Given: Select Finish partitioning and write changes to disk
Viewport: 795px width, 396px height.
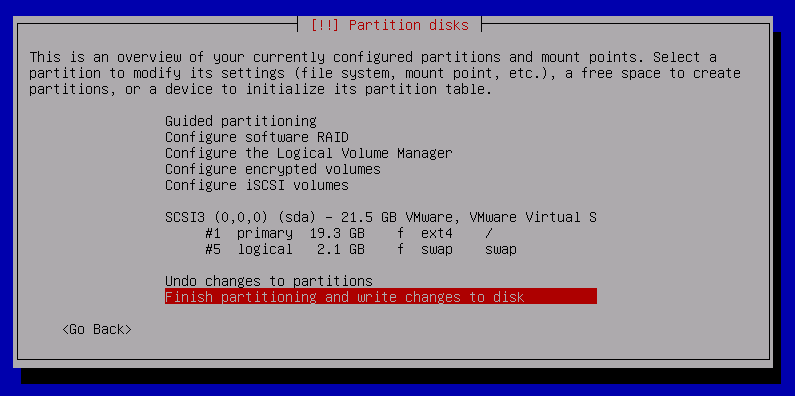Looking at the screenshot, I should pyautogui.click(x=381, y=297).
